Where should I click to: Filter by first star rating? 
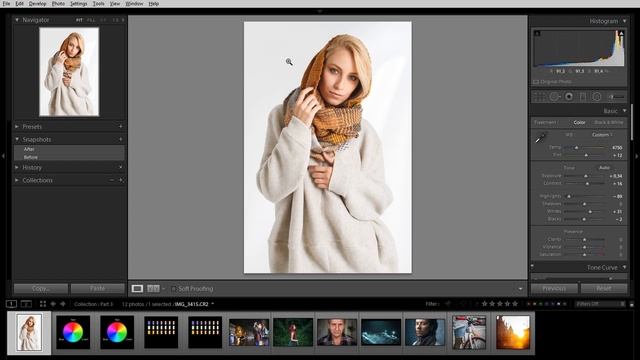[x=484, y=304]
